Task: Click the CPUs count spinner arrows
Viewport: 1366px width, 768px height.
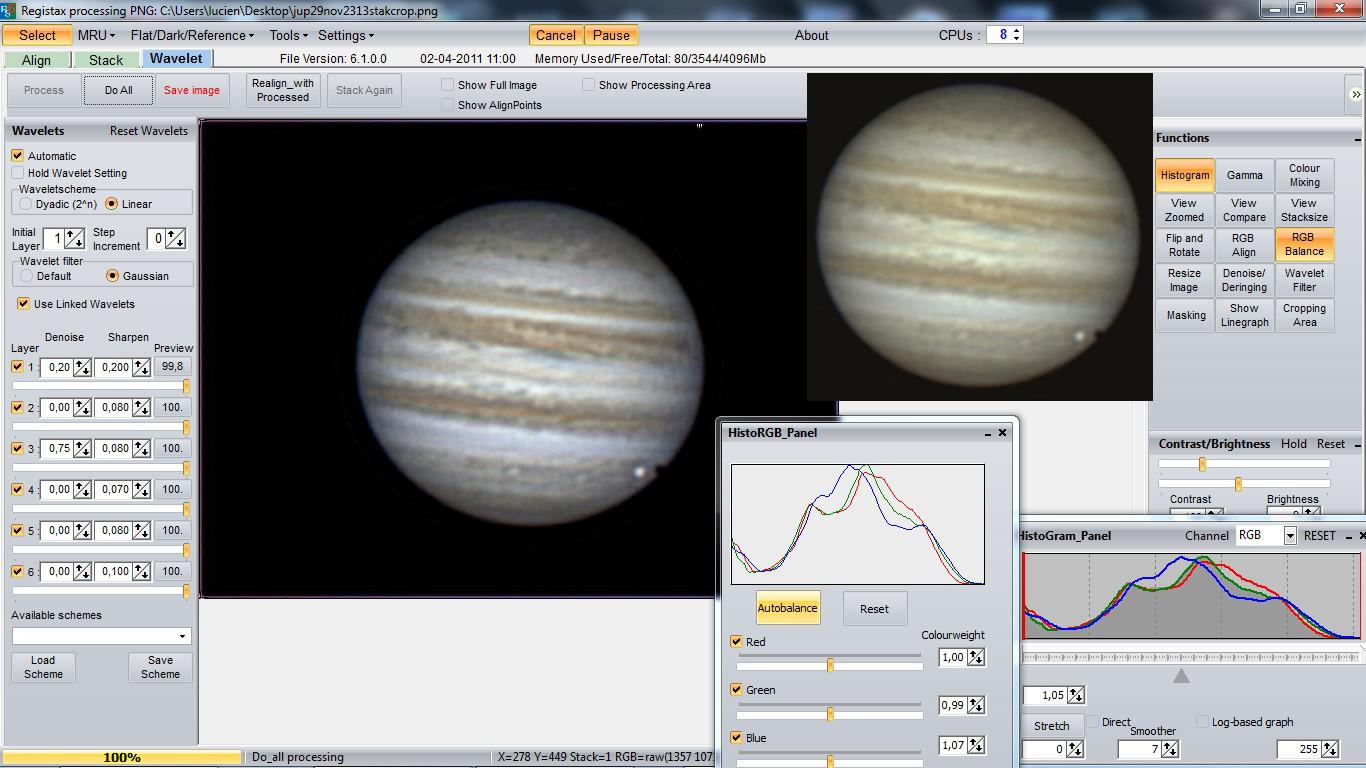Action: click(1017, 35)
